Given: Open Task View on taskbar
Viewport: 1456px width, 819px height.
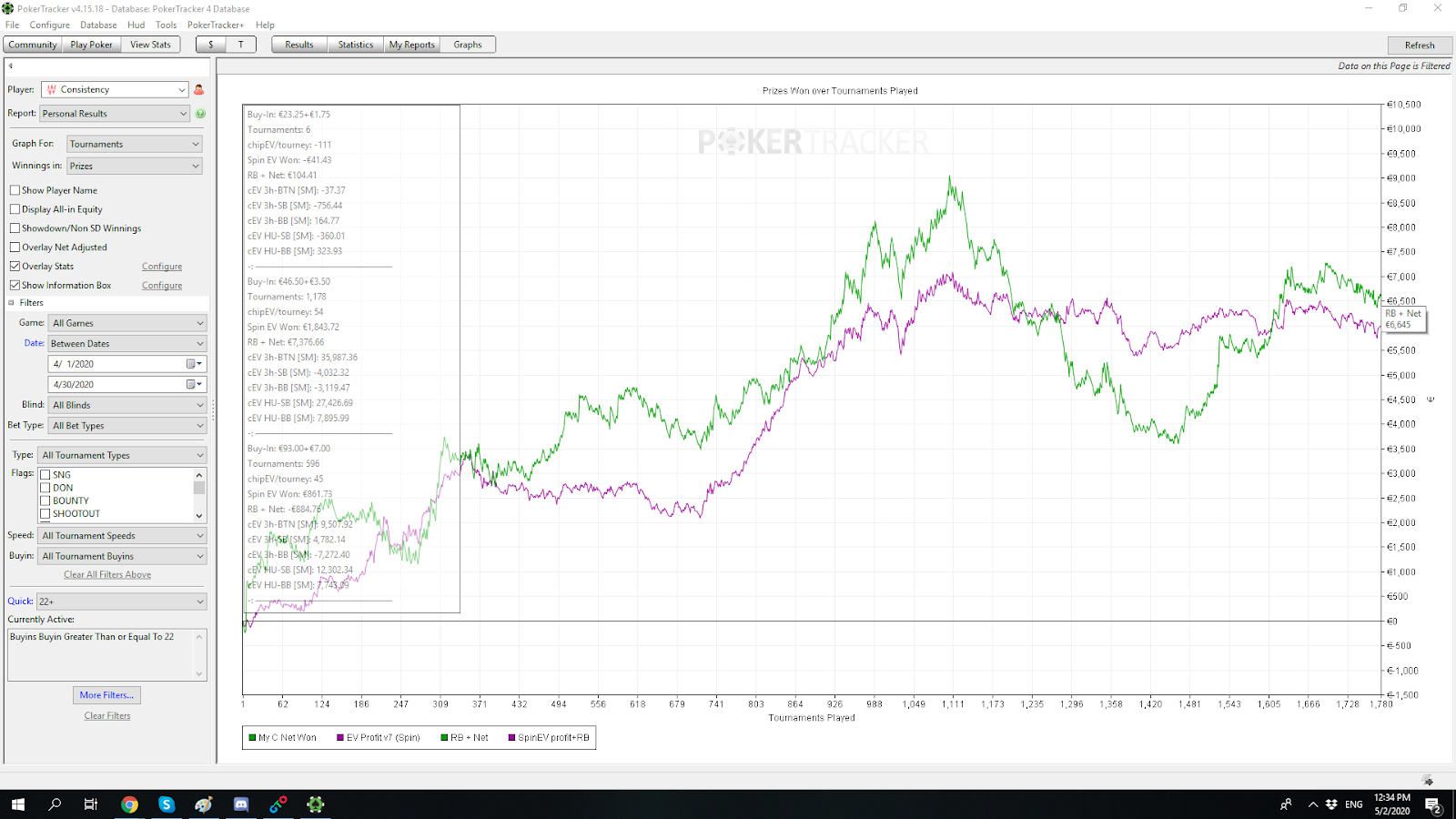Looking at the screenshot, I should point(91,804).
